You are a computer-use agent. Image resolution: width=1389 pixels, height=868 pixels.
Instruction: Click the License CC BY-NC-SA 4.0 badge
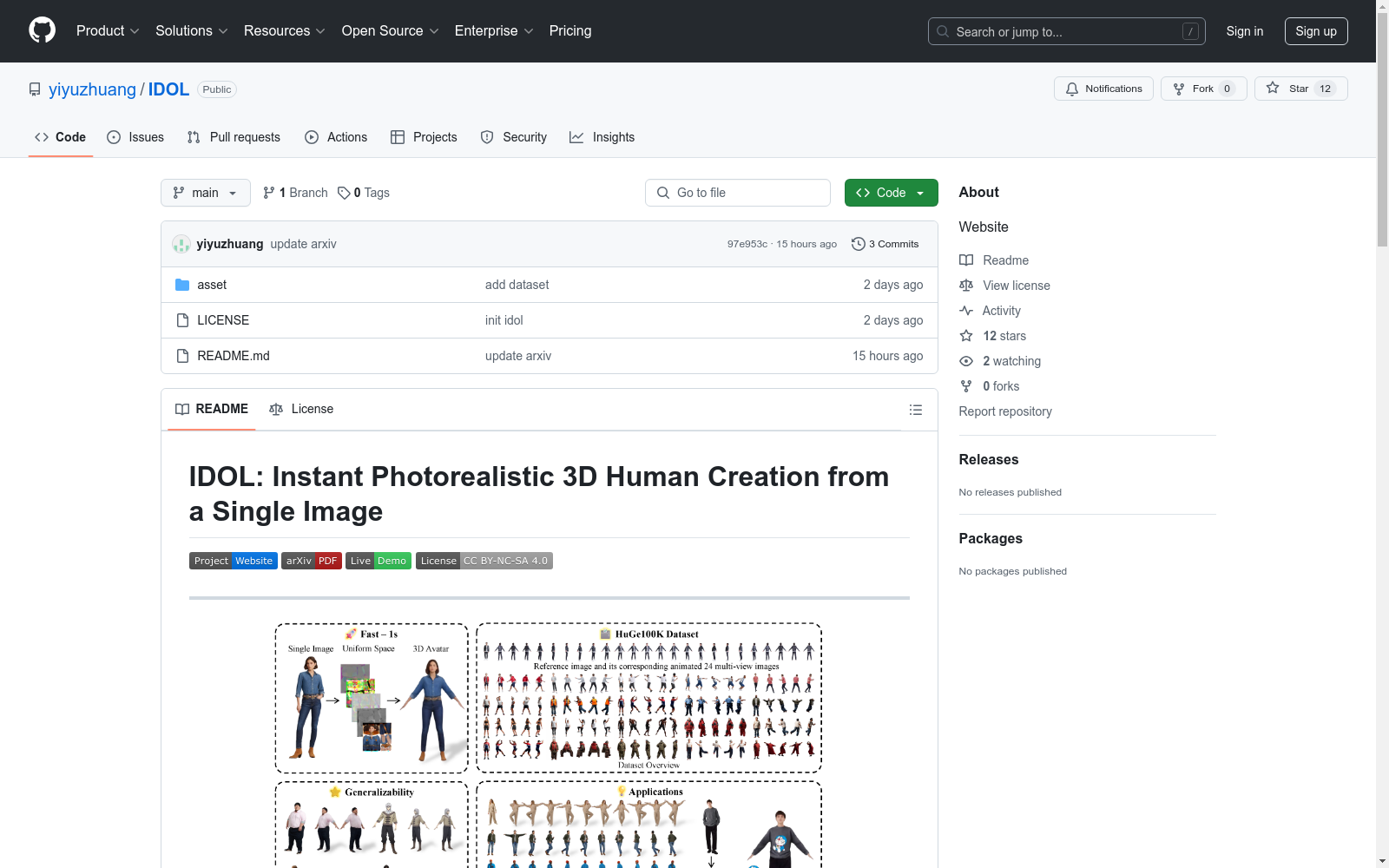point(484,561)
